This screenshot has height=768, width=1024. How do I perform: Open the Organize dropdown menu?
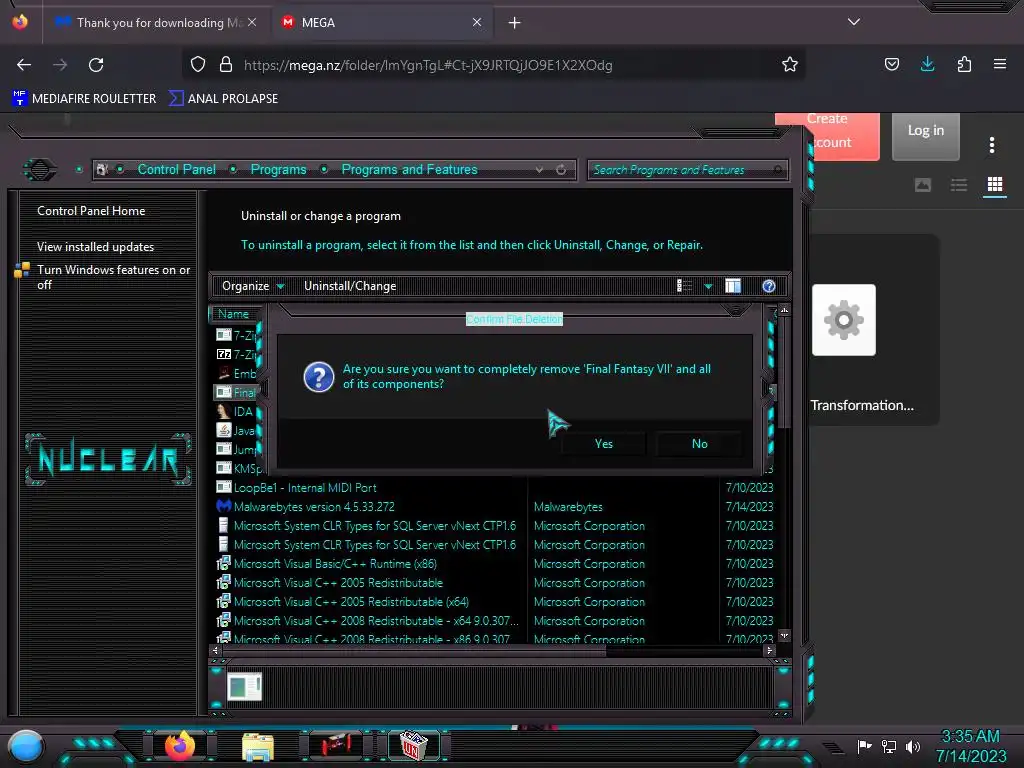click(253, 286)
